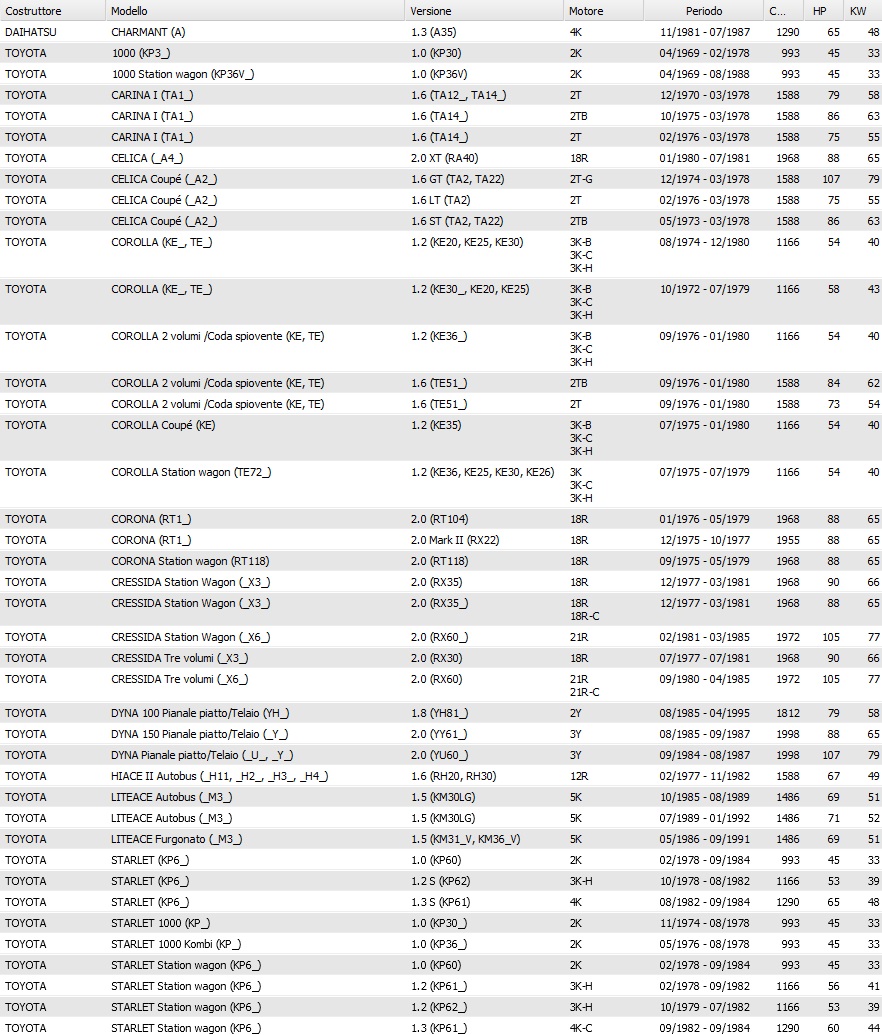Click displacement value 1955

[788, 540]
